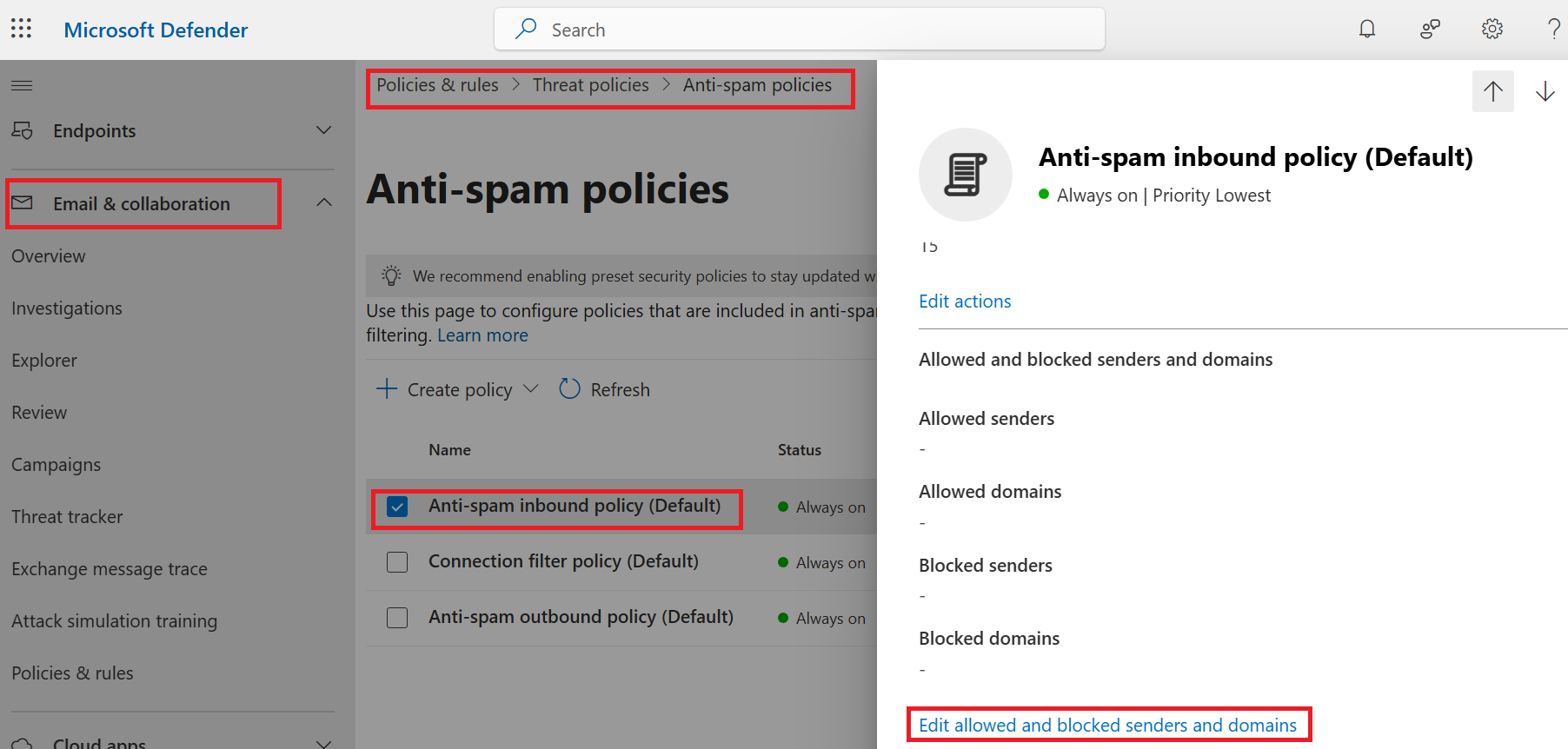This screenshot has height=749, width=1568.
Task: Click the plus icon for Create policy
Action: click(x=387, y=388)
